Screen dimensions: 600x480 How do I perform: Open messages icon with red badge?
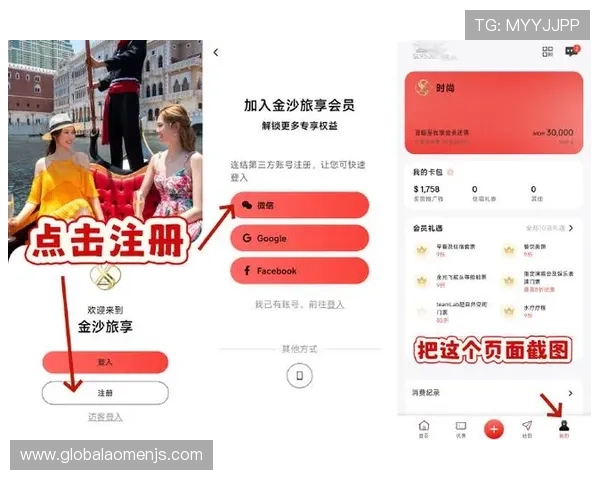pos(572,51)
